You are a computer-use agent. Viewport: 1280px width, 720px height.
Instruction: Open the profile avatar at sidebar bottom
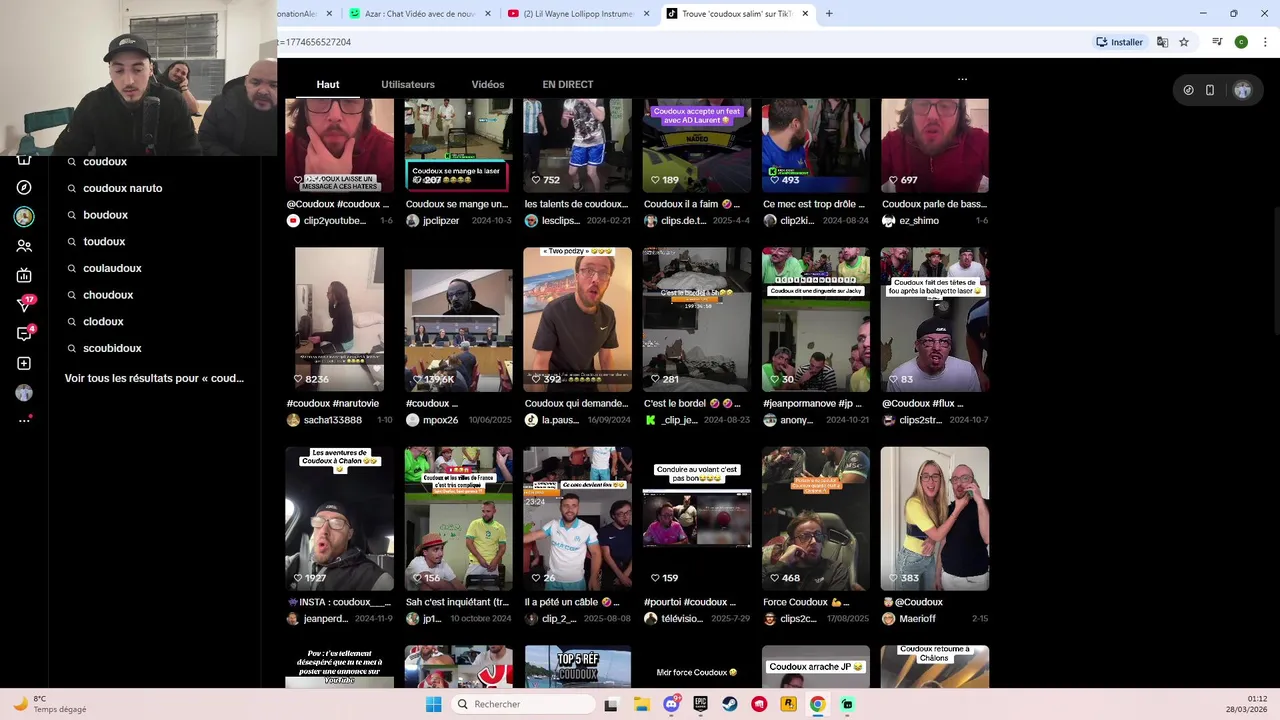[x=24, y=392]
